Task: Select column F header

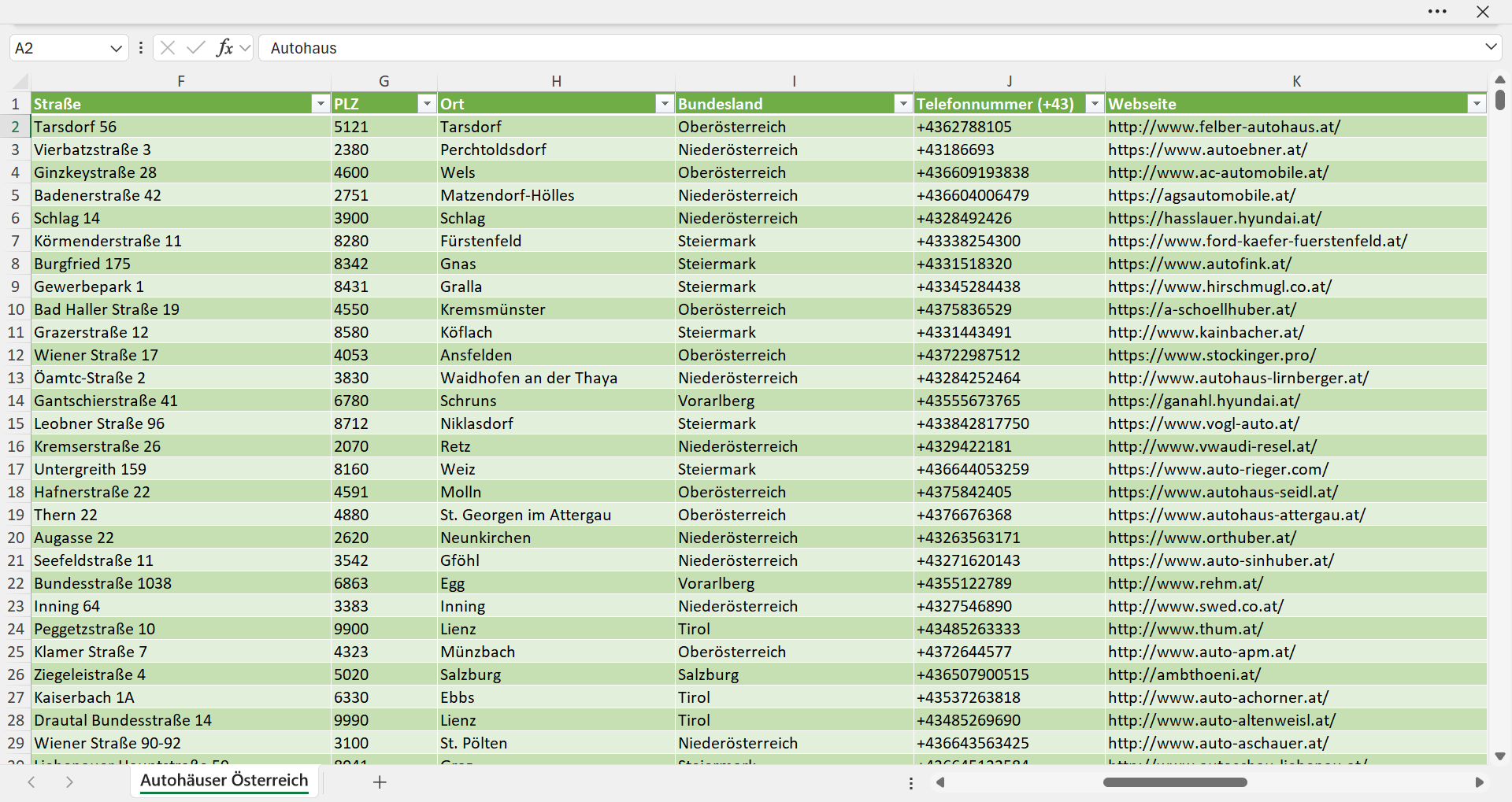Action: pyautogui.click(x=181, y=81)
